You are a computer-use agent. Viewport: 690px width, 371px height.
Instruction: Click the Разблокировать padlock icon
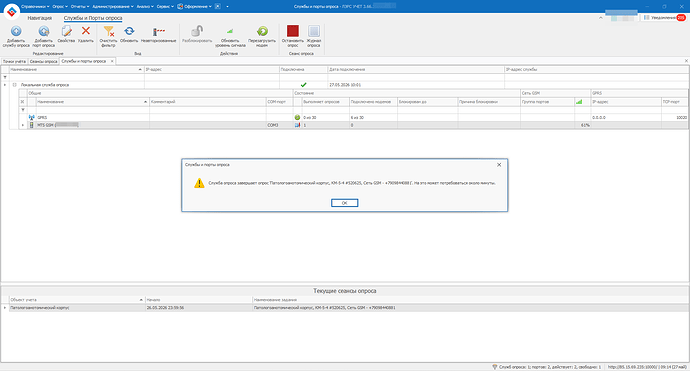197,31
